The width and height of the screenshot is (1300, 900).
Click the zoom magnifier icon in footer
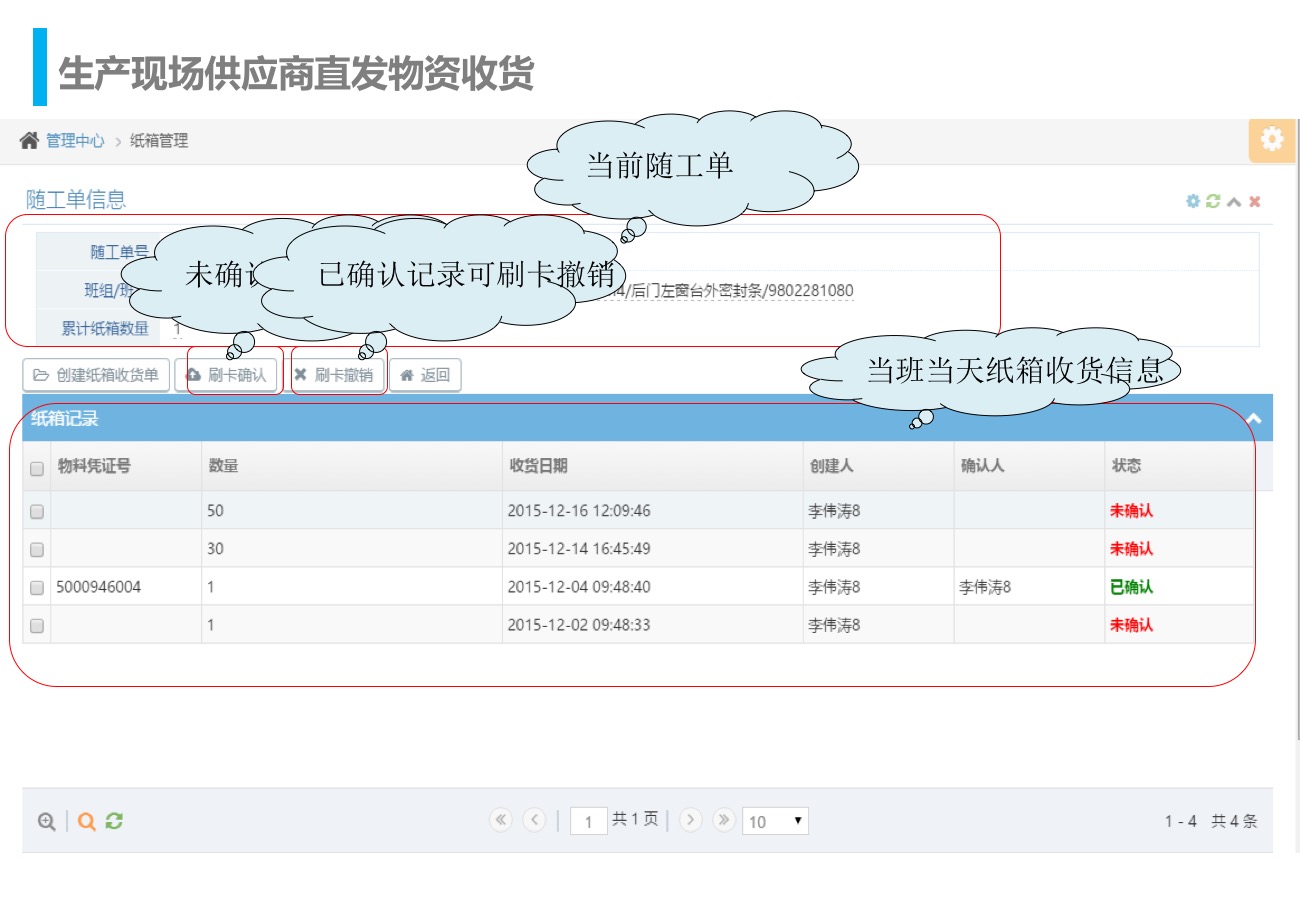point(46,821)
